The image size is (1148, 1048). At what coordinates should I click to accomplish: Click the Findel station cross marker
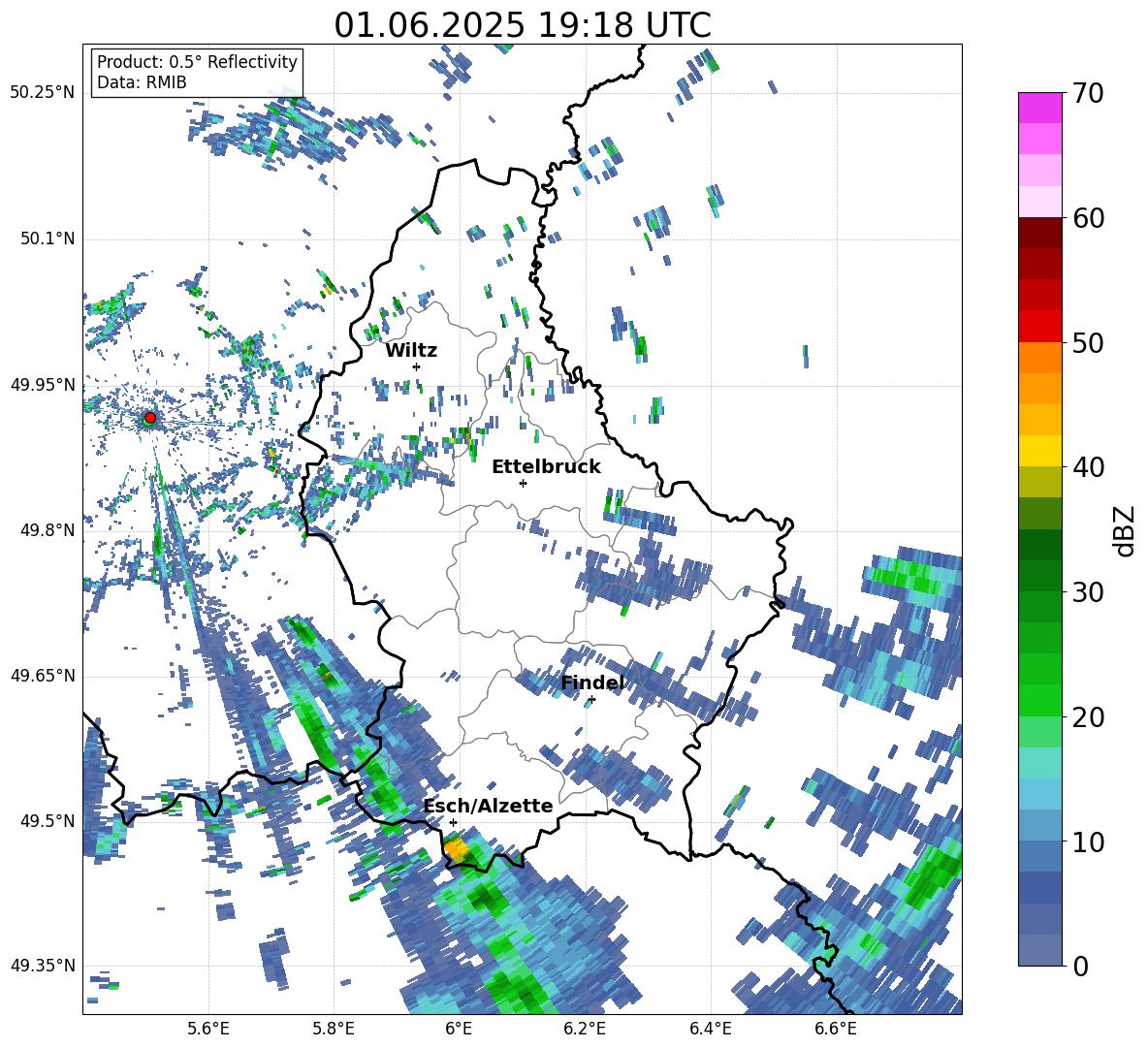click(x=591, y=700)
